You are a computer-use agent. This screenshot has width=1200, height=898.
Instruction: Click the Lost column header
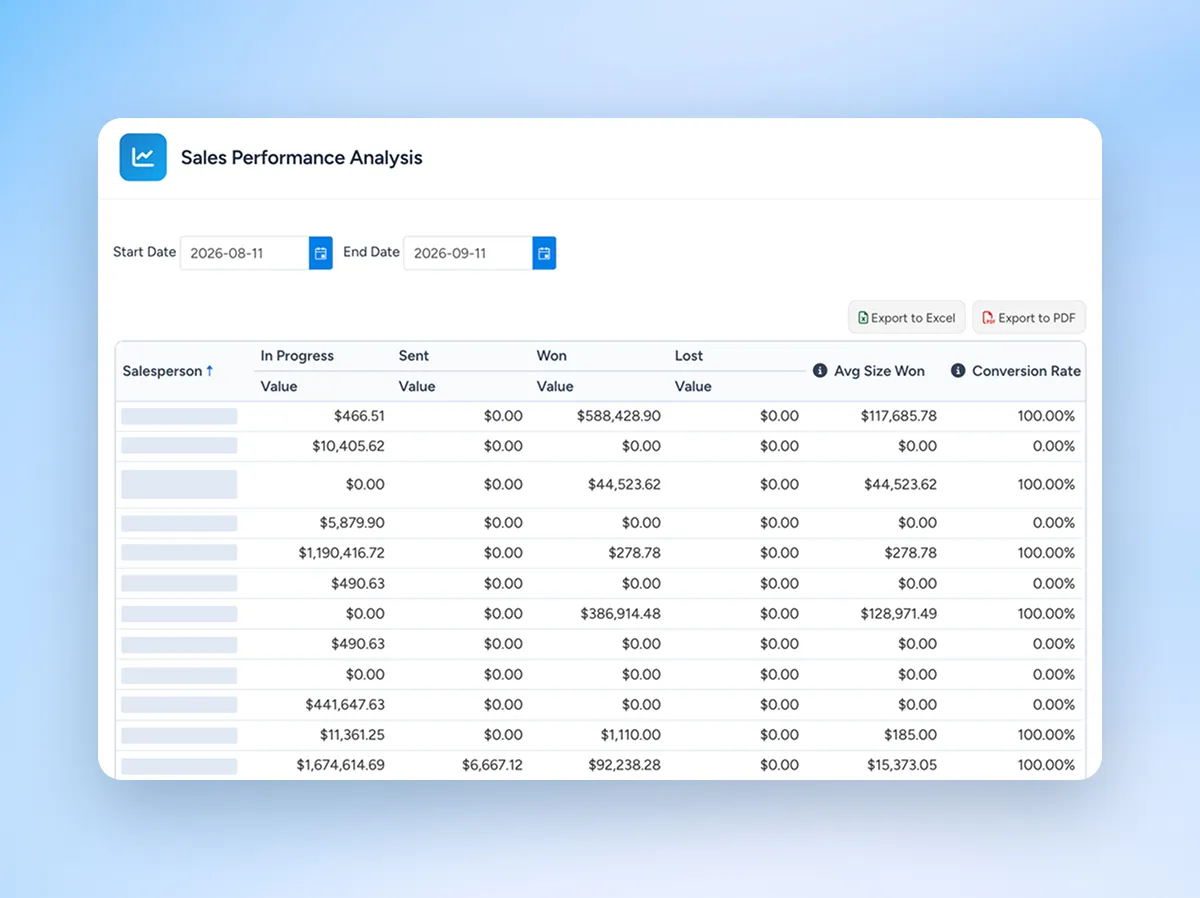click(689, 356)
